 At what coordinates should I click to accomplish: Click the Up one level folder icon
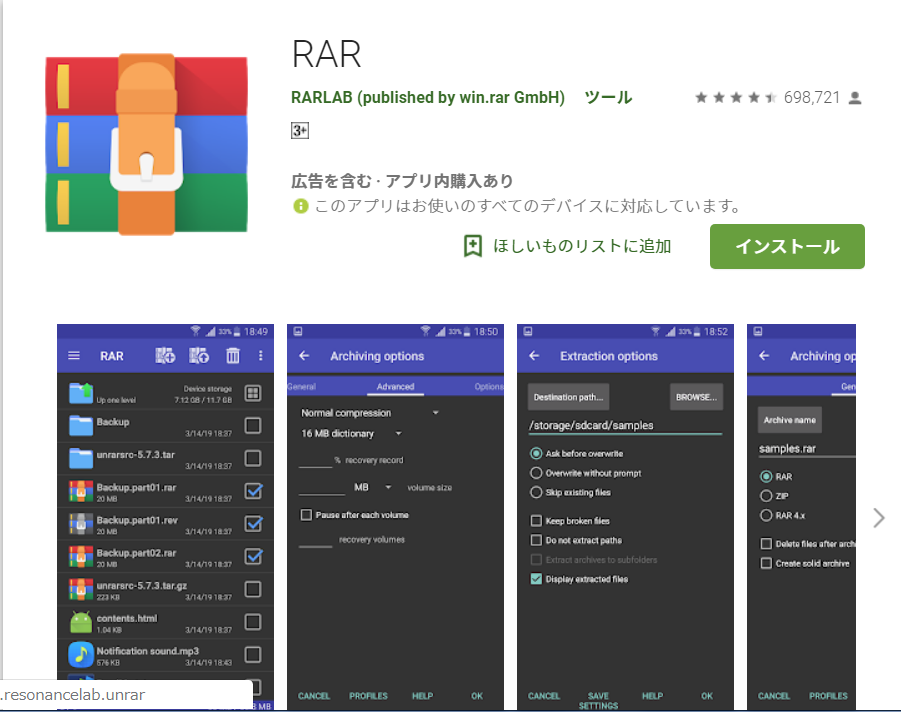80,393
